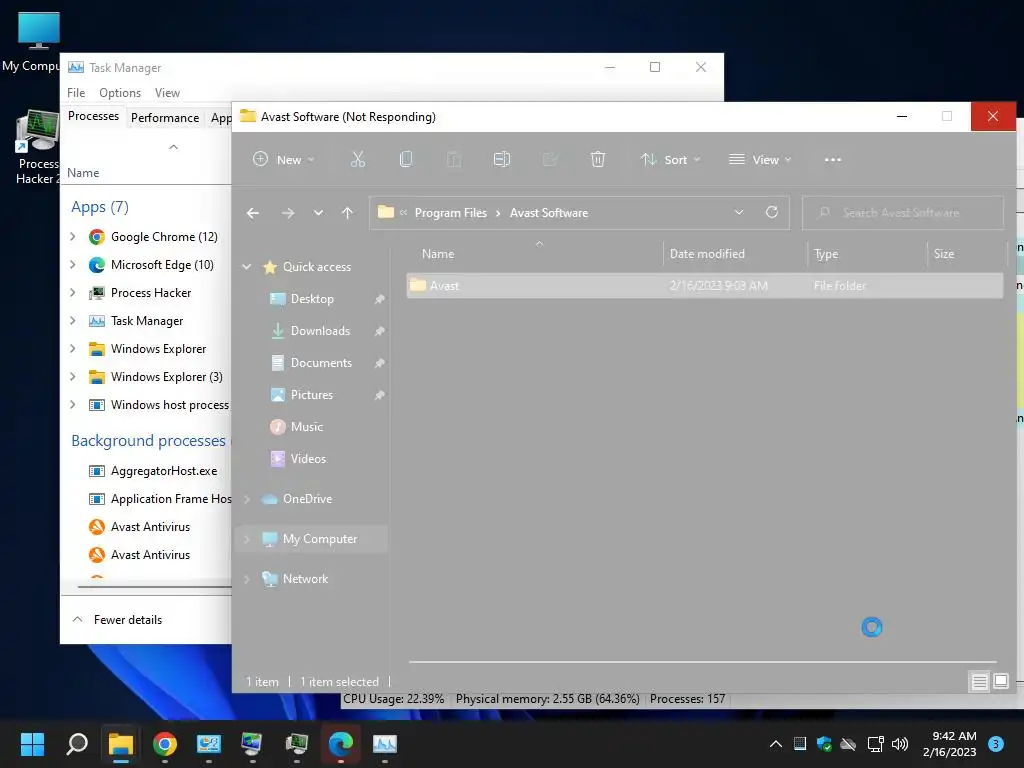
Task: Open File Explorer from the taskbar
Action: coord(121,744)
